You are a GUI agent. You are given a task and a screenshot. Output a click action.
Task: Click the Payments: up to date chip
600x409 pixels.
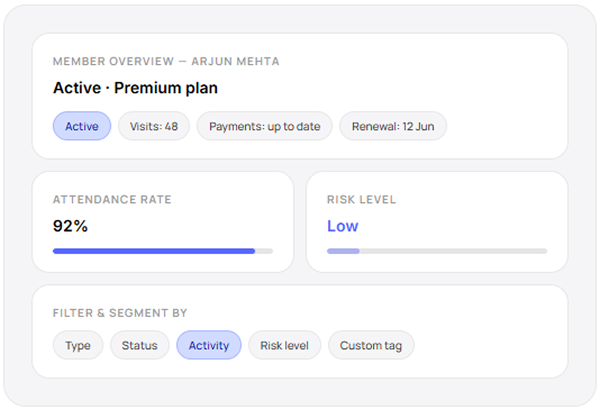264,126
